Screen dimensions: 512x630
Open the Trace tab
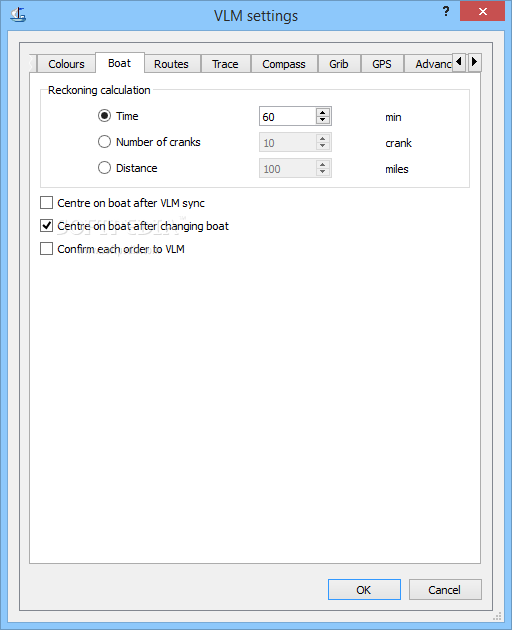(225, 64)
